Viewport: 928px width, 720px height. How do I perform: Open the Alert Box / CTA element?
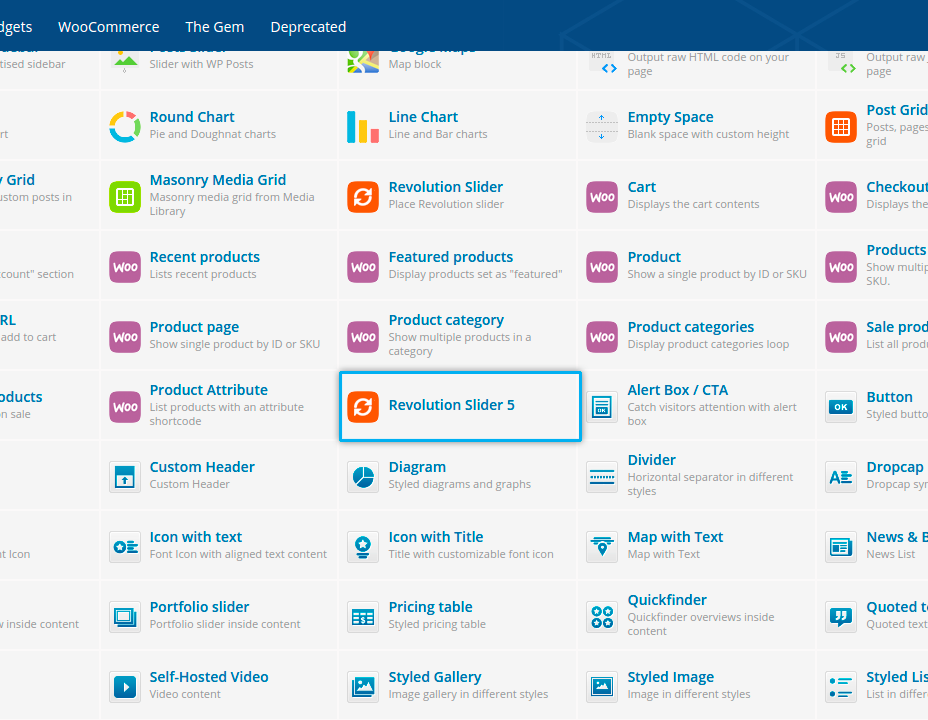pos(677,390)
